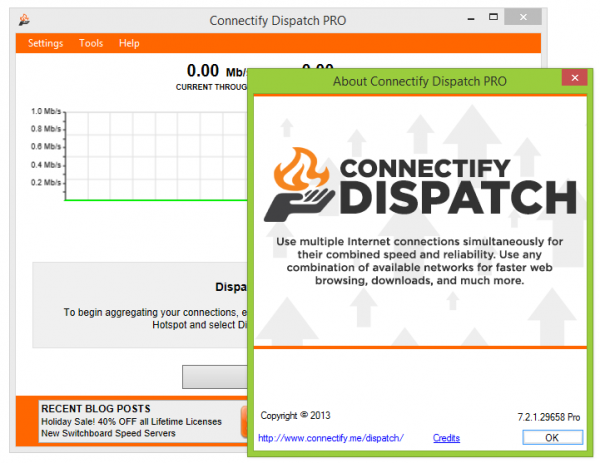Close the About Connectify Dispatch PRO dialog
The height and width of the screenshot is (463, 600).
coord(574,78)
